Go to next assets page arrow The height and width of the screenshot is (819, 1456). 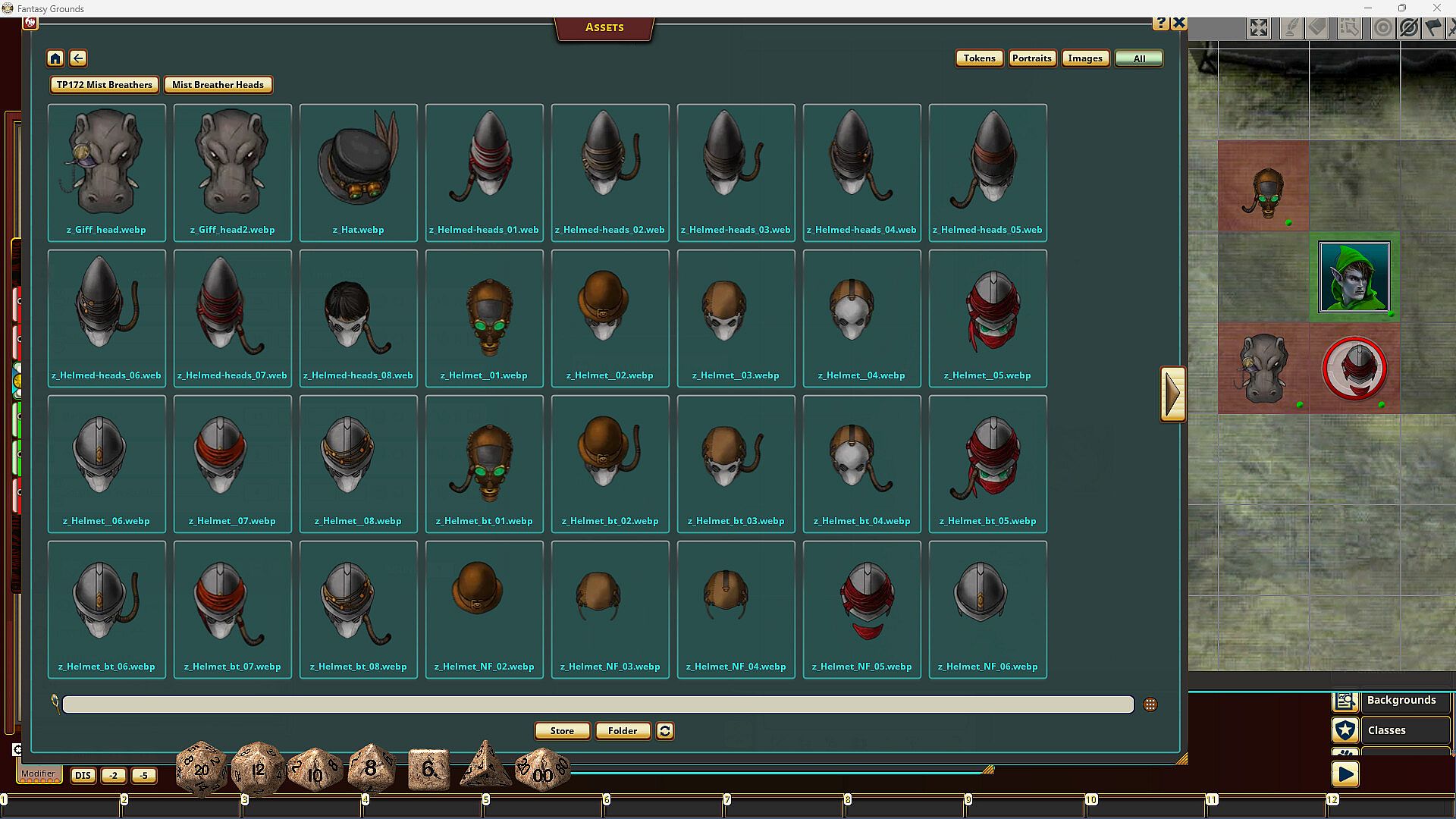[1172, 394]
